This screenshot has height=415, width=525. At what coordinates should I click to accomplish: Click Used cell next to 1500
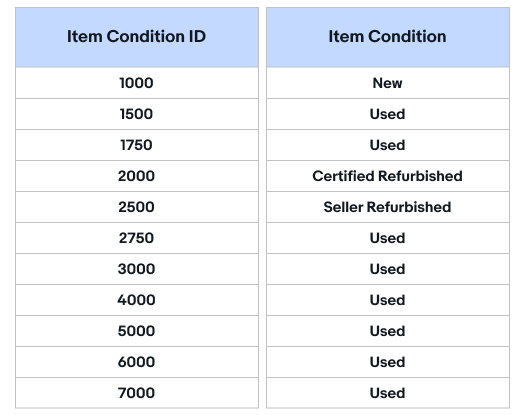pos(388,114)
